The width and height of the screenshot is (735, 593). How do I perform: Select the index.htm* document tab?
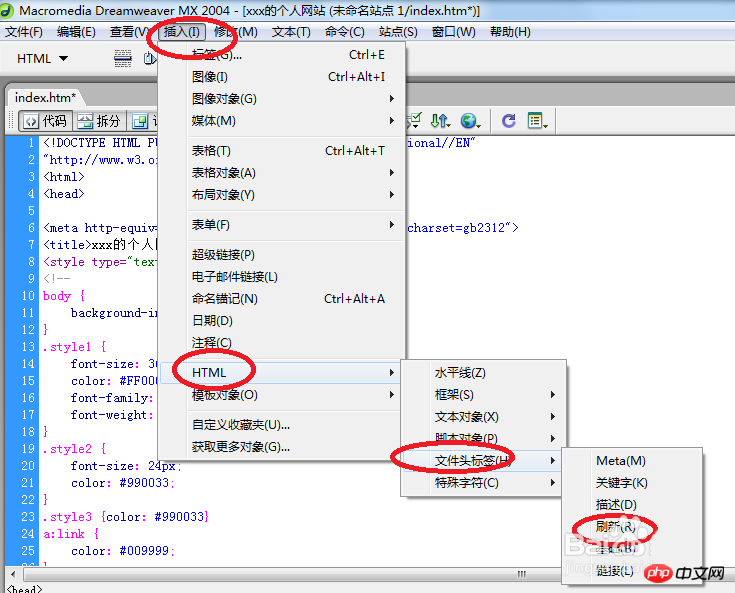[x=45, y=98]
